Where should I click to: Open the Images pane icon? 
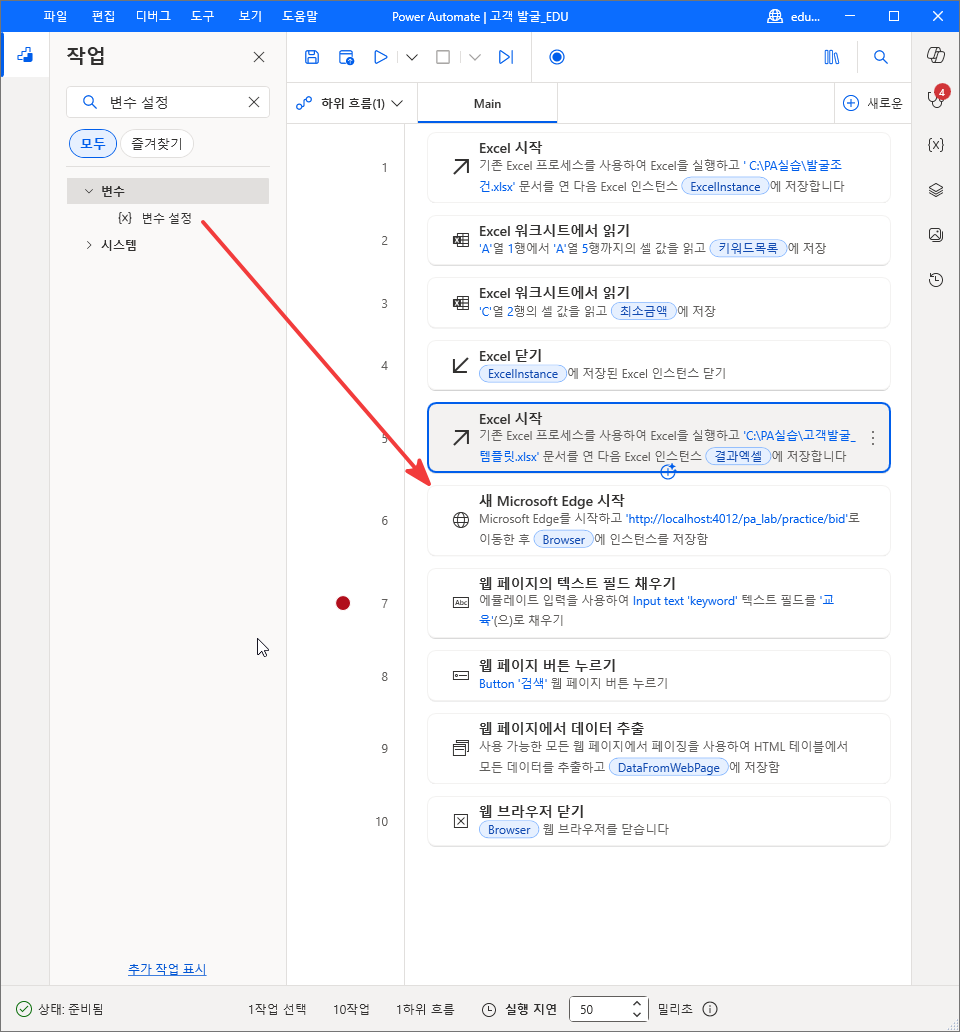(x=936, y=234)
